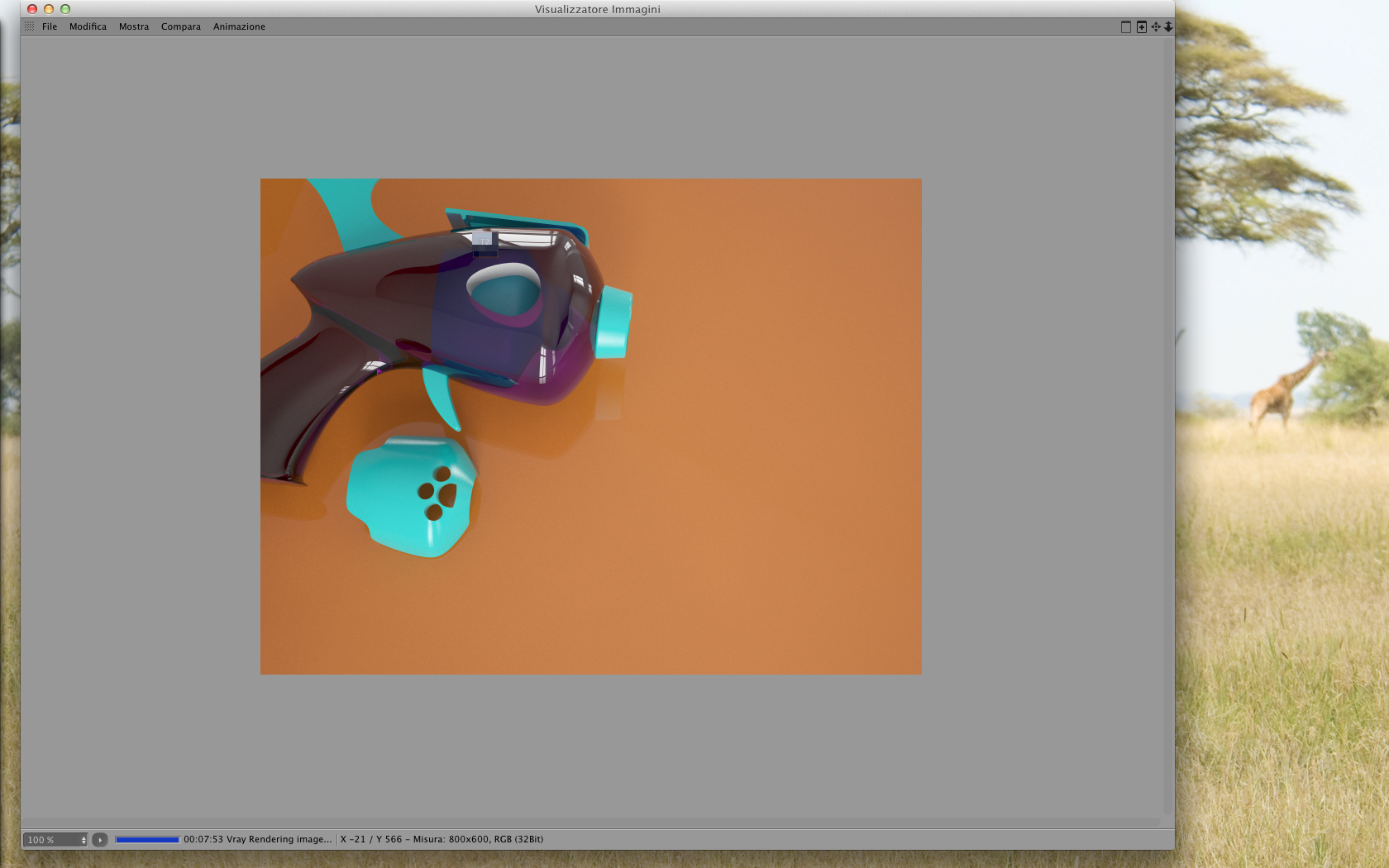The width and height of the screenshot is (1389, 868).
Task: Open the Mostra menu
Action: [x=134, y=26]
